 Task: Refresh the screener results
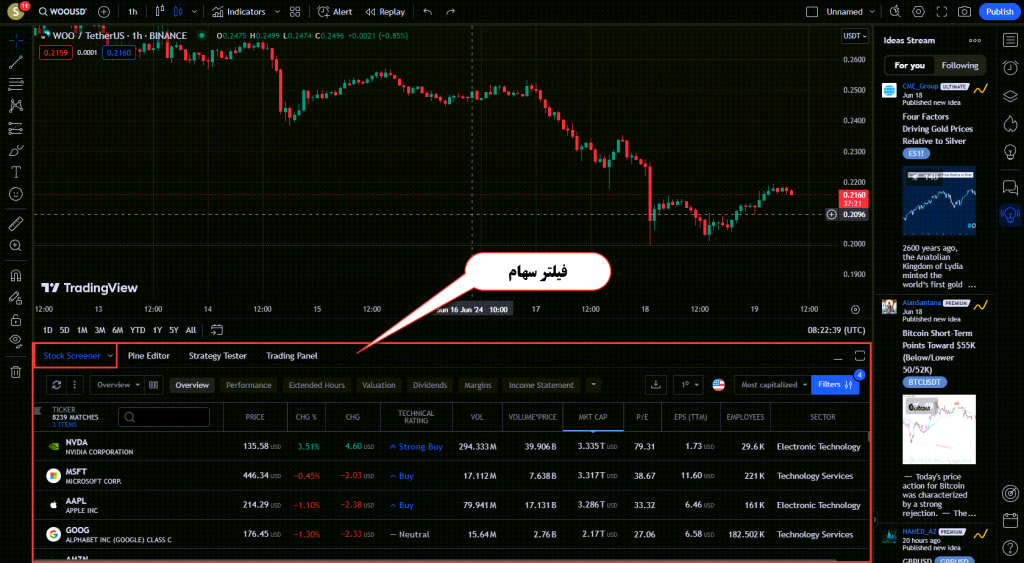click(x=56, y=385)
